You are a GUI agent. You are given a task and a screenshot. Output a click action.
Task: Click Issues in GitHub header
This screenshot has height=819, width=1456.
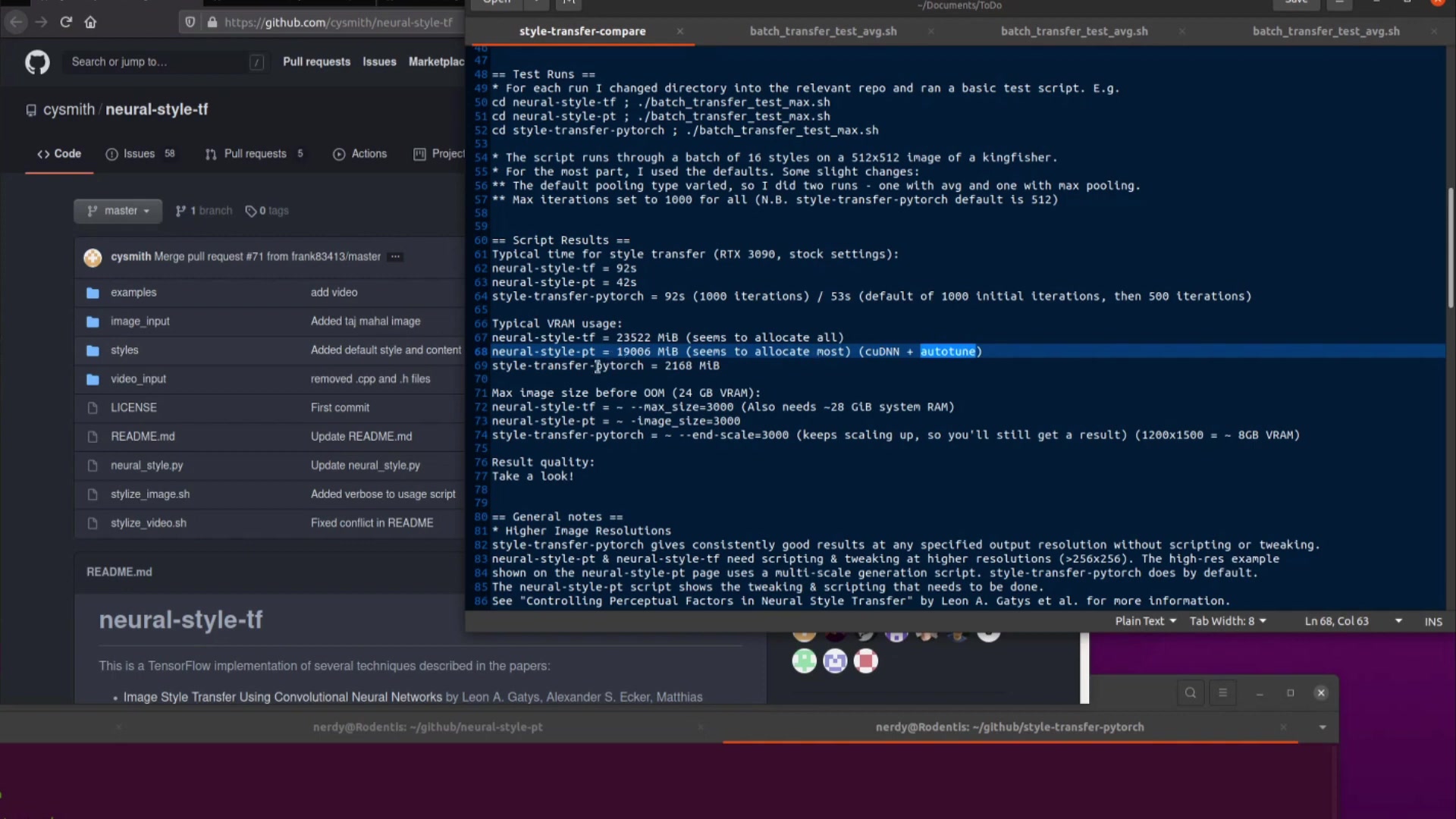coord(379,62)
